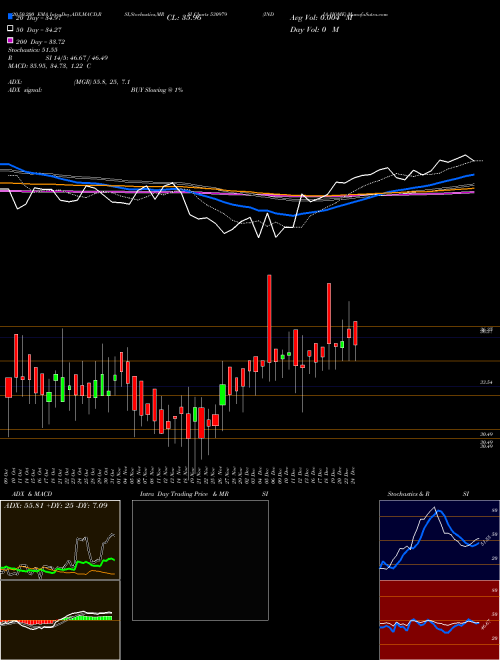Viewport: 500px width, 660px height.
Task: Click the 'Avg Vol: 0.004 M' text
Action: [x=321, y=18]
